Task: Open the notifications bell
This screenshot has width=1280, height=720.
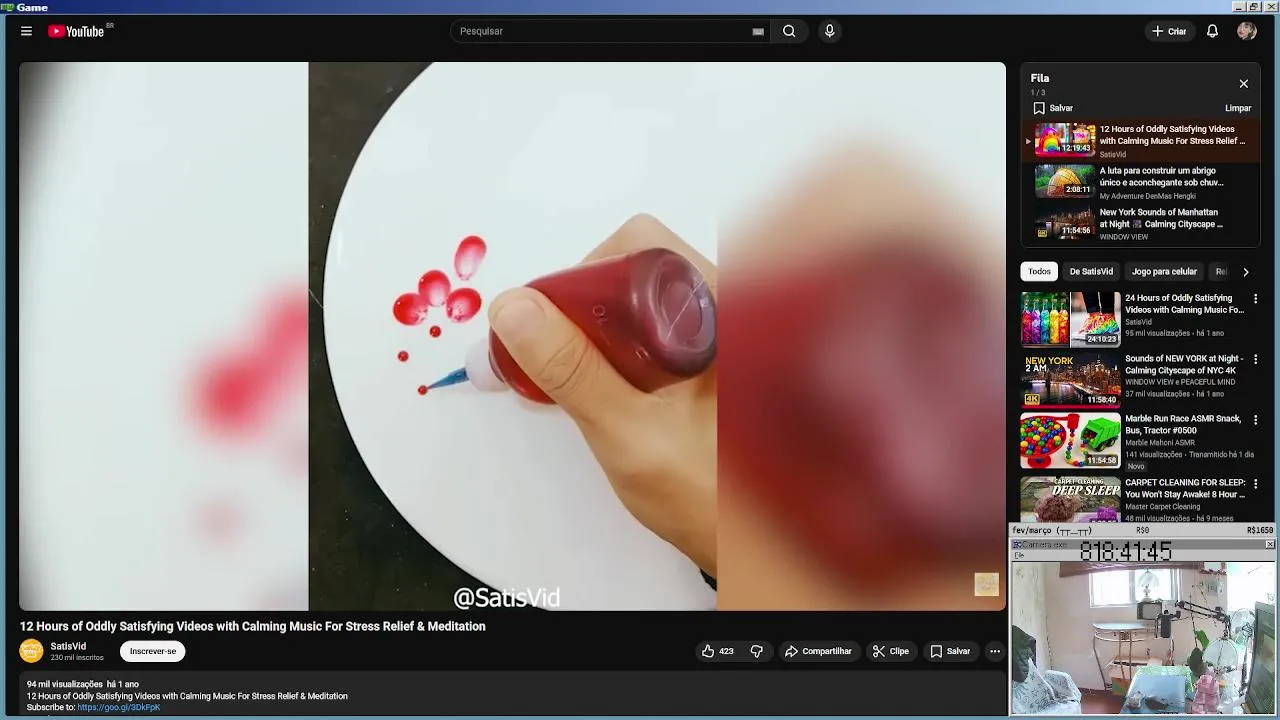Action: (x=1212, y=31)
